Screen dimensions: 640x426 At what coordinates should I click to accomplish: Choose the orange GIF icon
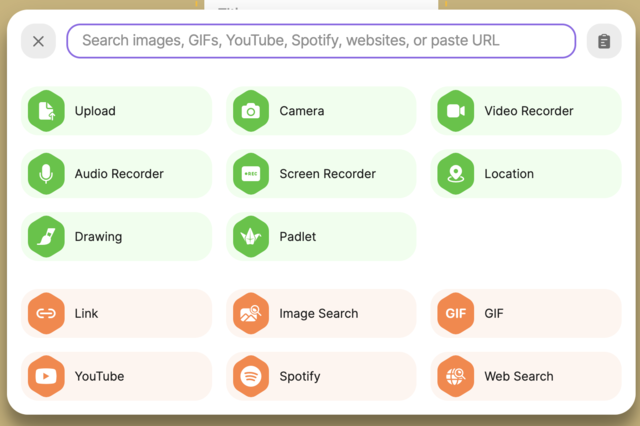click(456, 313)
